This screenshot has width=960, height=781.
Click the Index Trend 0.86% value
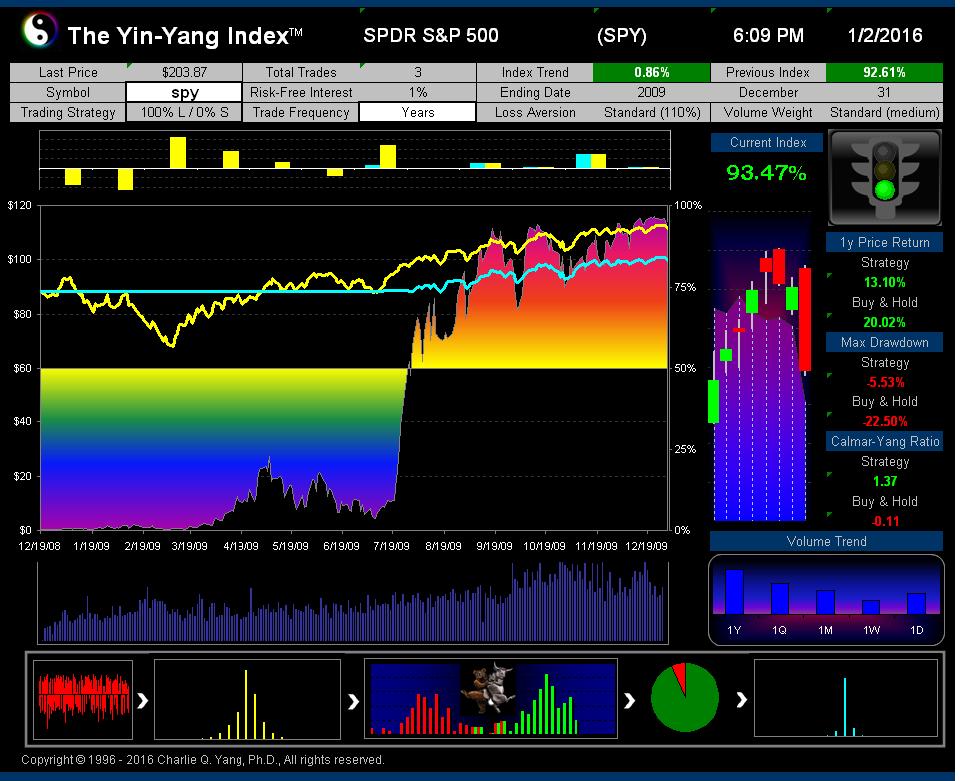[x=651, y=72]
